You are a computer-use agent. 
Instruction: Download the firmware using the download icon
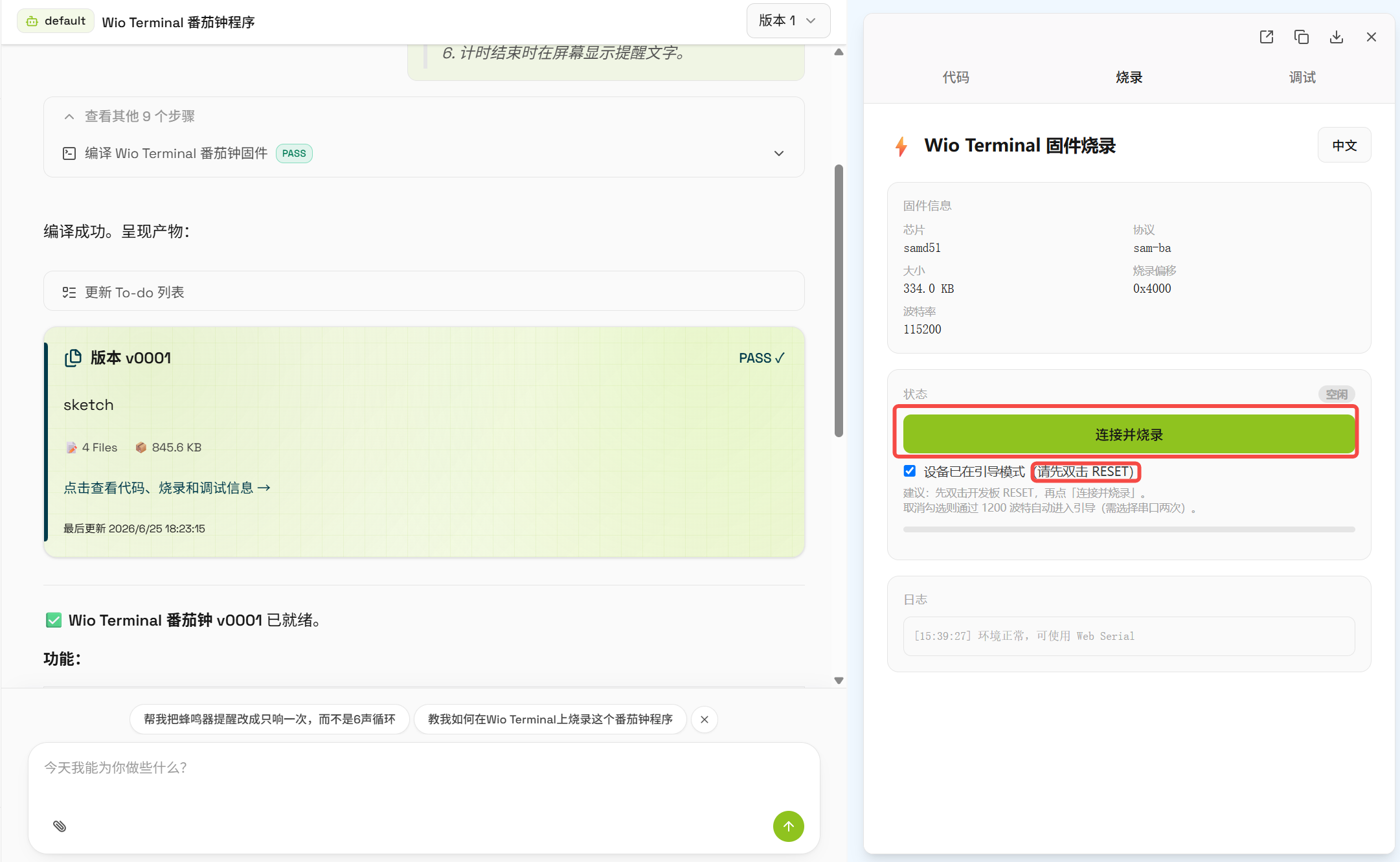click(x=1337, y=37)
